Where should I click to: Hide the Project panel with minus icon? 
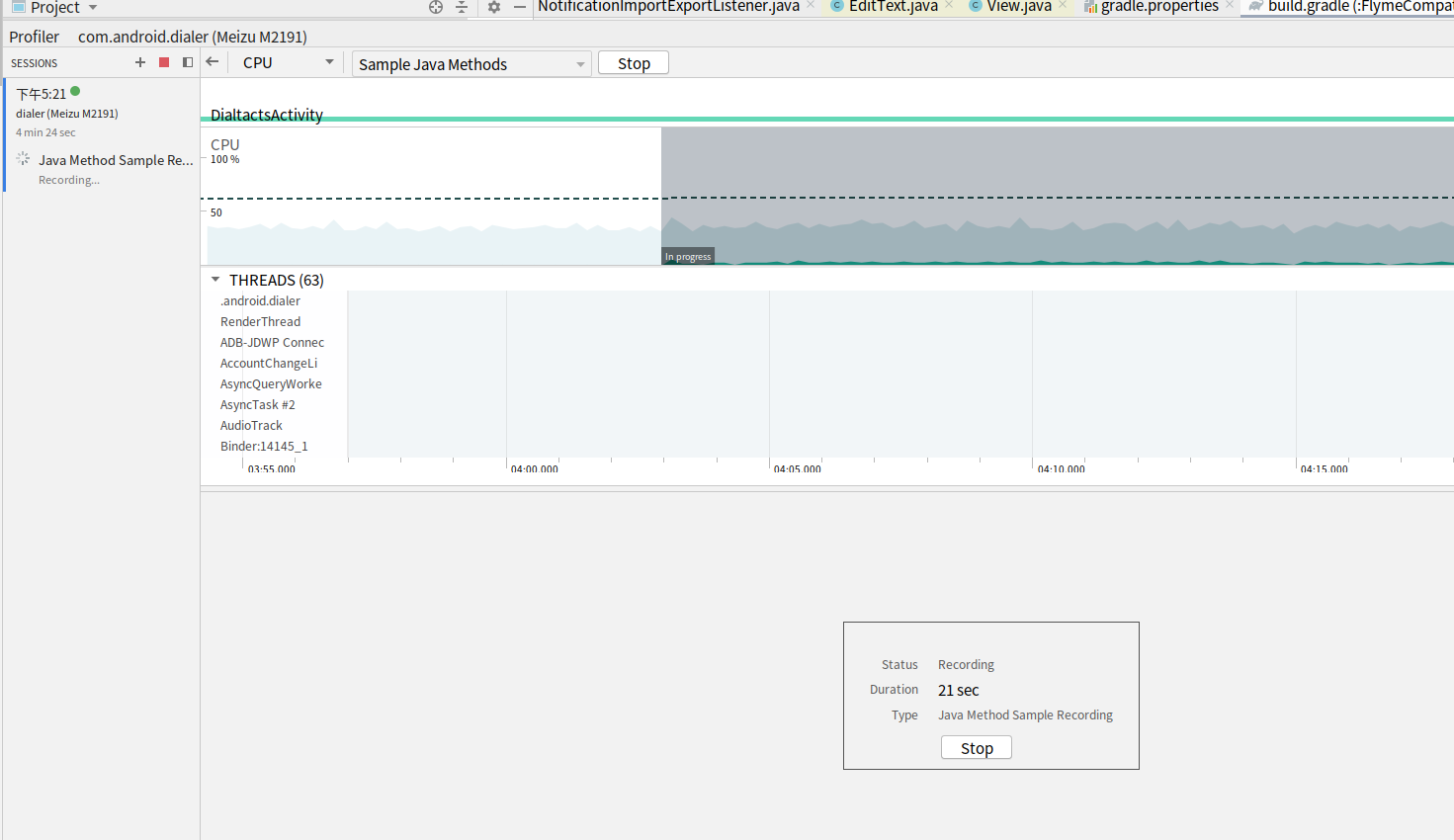click(x=520, y=7)
